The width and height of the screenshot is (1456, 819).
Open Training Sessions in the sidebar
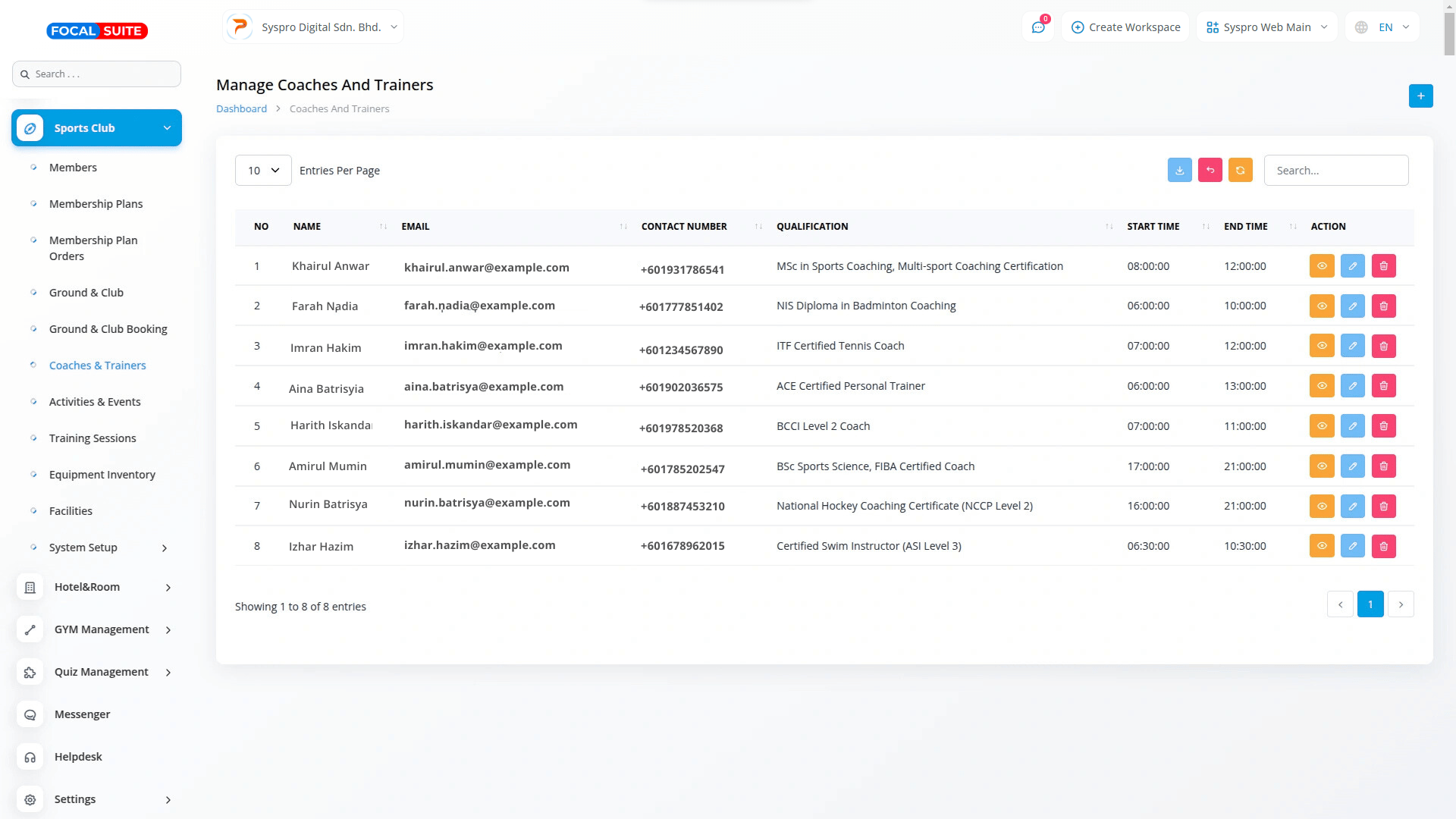point(93,438)
